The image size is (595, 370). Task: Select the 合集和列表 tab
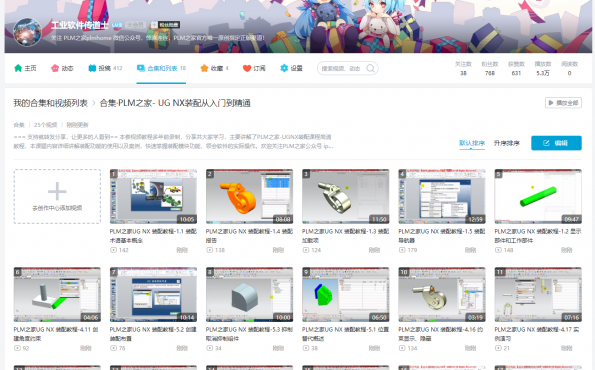161,68
